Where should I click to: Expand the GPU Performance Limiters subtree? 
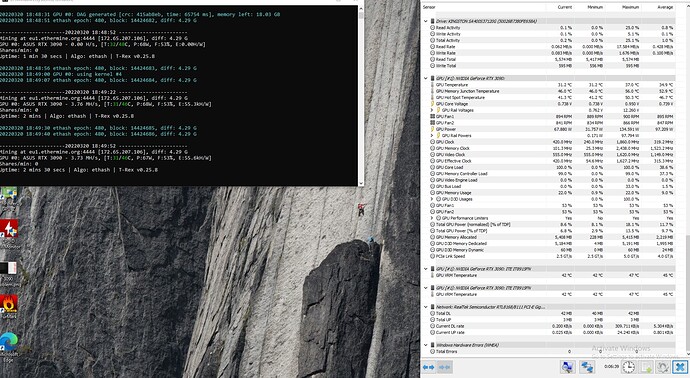[432, 218]
